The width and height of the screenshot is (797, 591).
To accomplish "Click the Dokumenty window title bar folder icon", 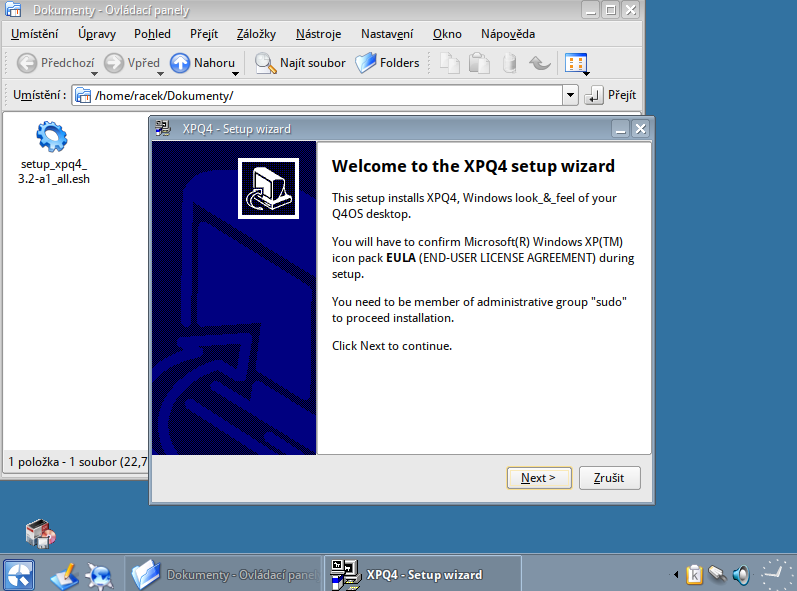I will [13, 10].
